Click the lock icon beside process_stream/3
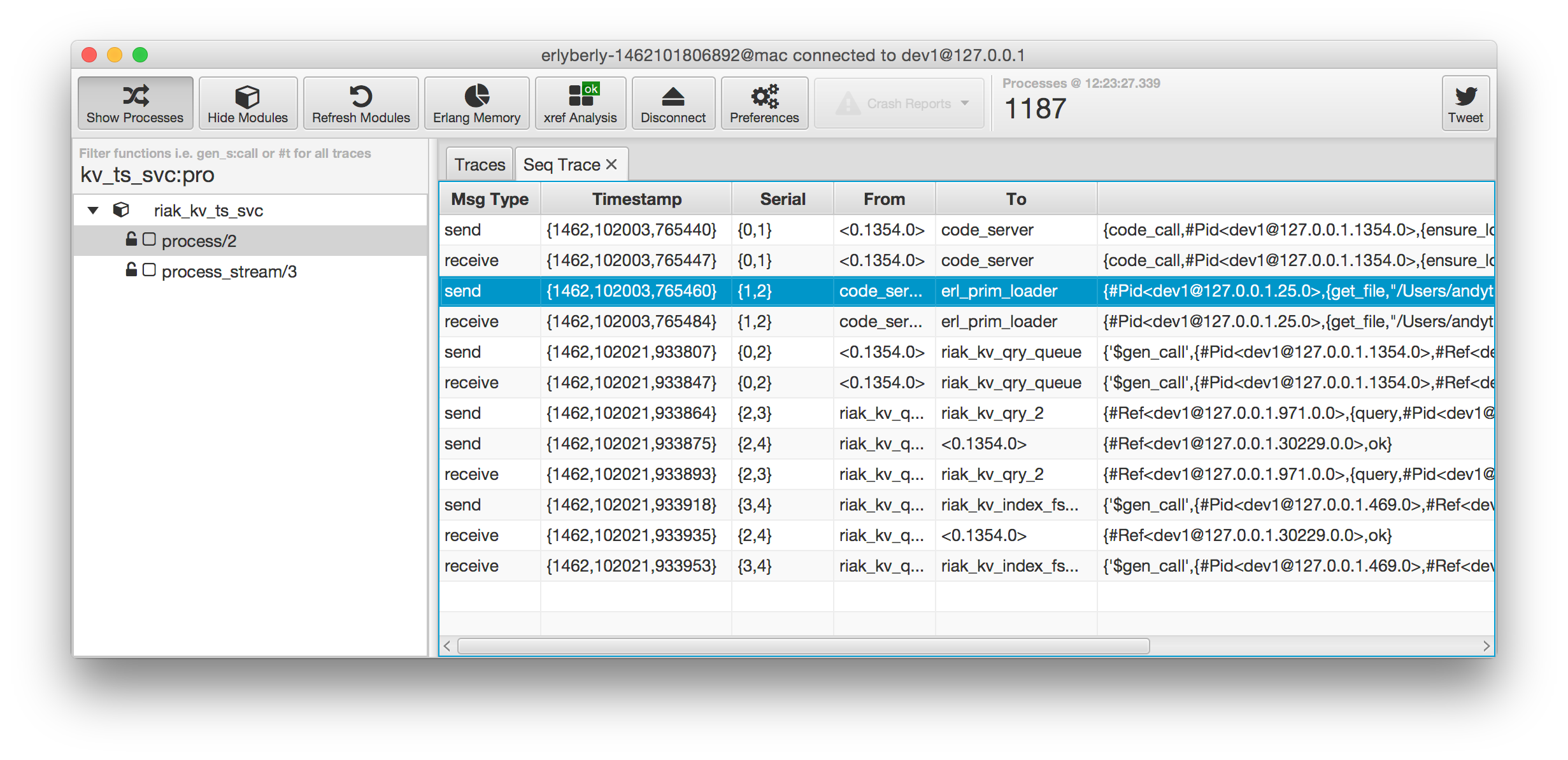This screenshot has height=760, width=1568. tap(131, 270)
